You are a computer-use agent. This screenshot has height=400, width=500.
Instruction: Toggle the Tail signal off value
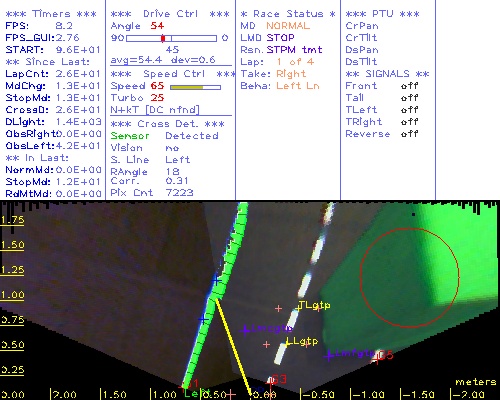[x=409, y=98]
